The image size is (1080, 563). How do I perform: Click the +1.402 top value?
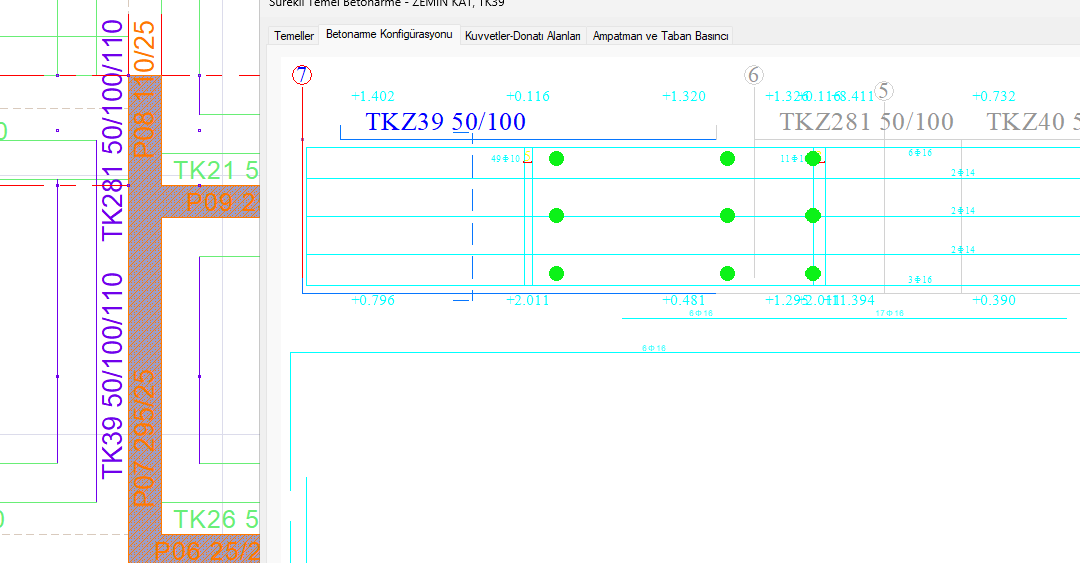[373, 96]
